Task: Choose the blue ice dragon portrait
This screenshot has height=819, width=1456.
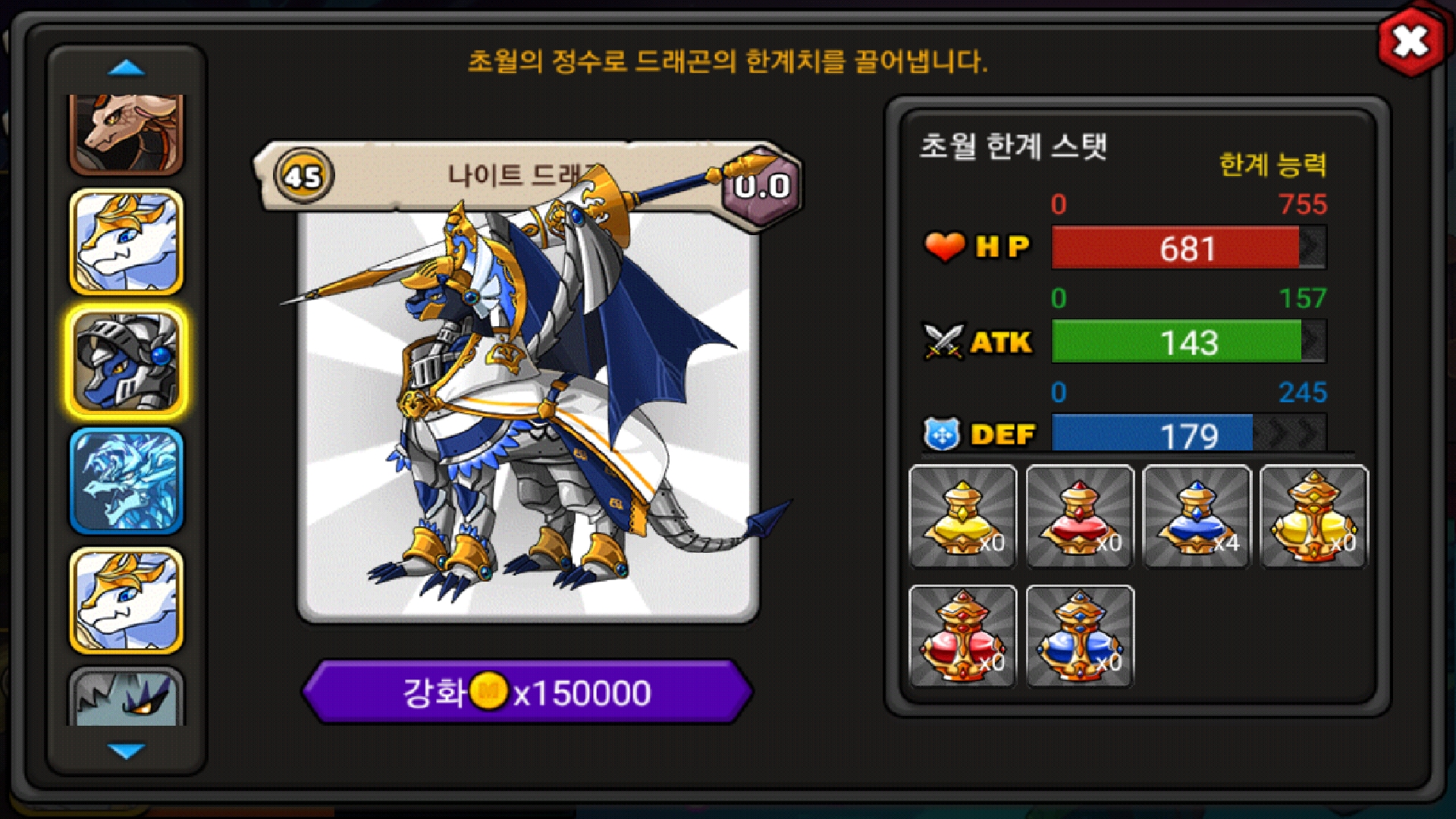Action: pos(127,482)
